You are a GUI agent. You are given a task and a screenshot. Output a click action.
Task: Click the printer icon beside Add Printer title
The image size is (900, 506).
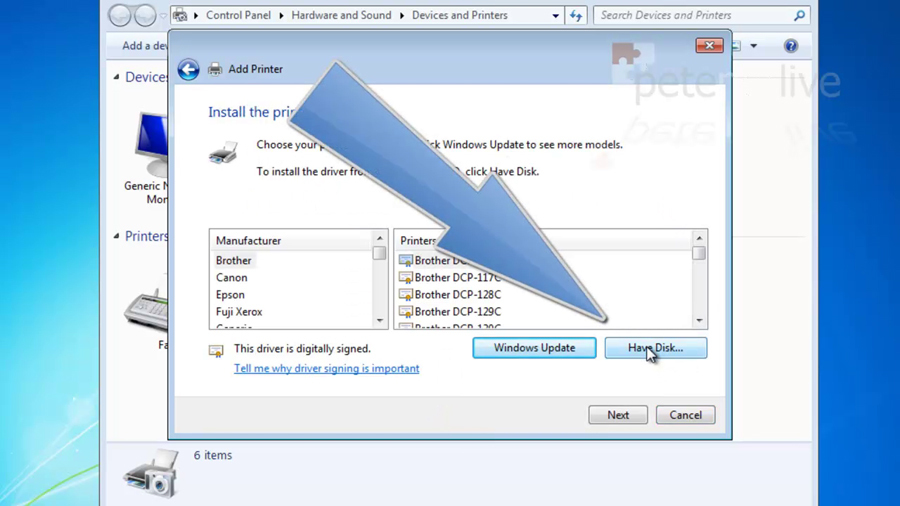(x=215, y=69)
